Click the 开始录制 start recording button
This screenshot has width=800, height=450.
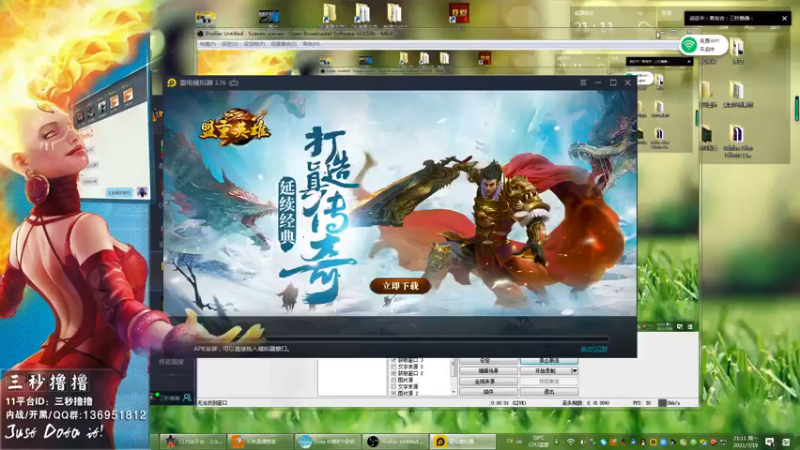(545, 371)
